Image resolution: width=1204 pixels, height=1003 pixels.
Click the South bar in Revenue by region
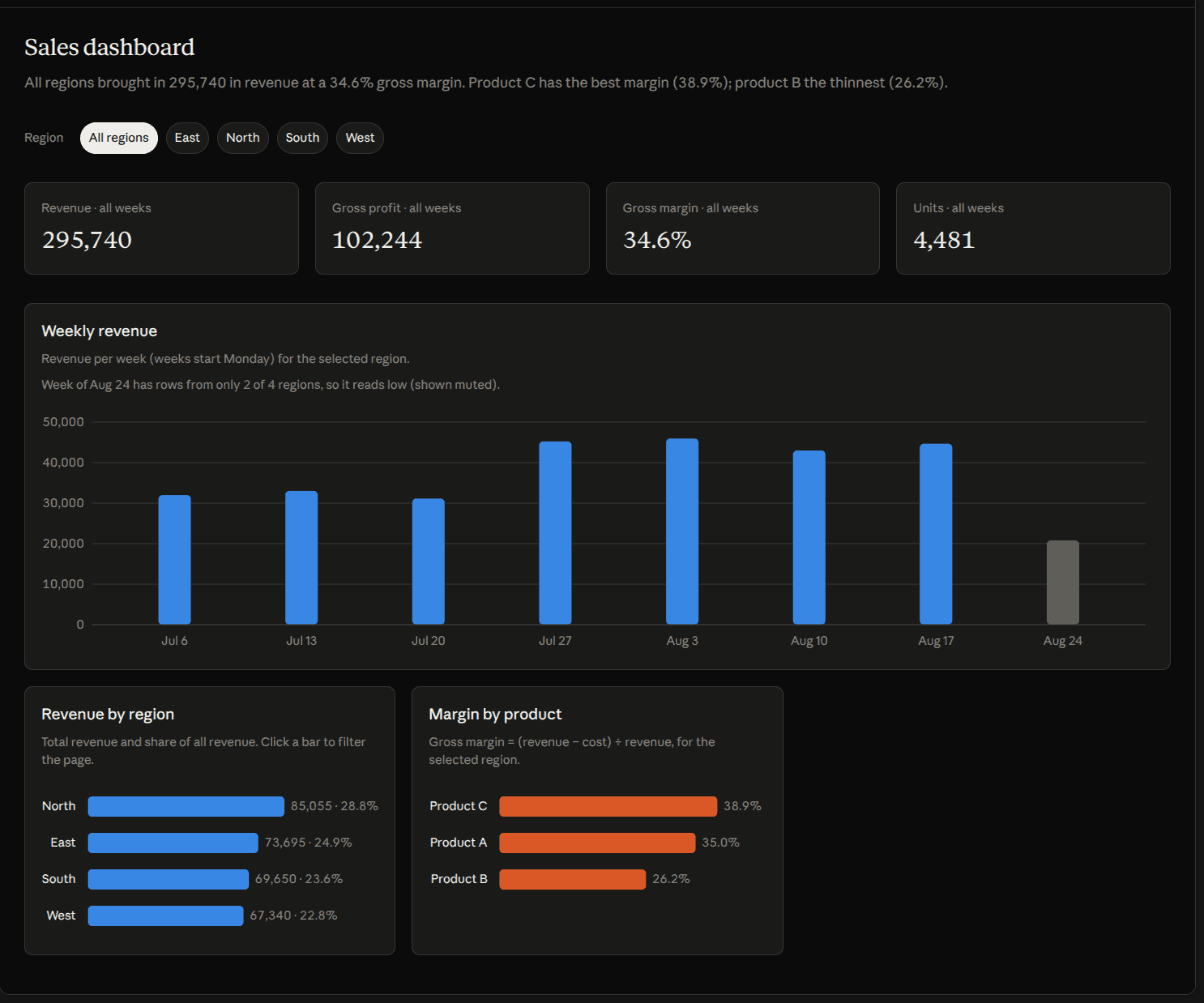(x=168, y=879)
